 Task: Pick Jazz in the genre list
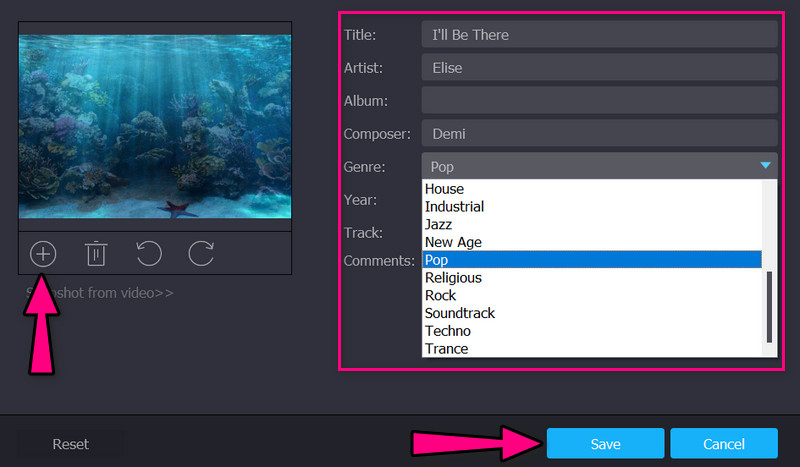tap(440, 225)
